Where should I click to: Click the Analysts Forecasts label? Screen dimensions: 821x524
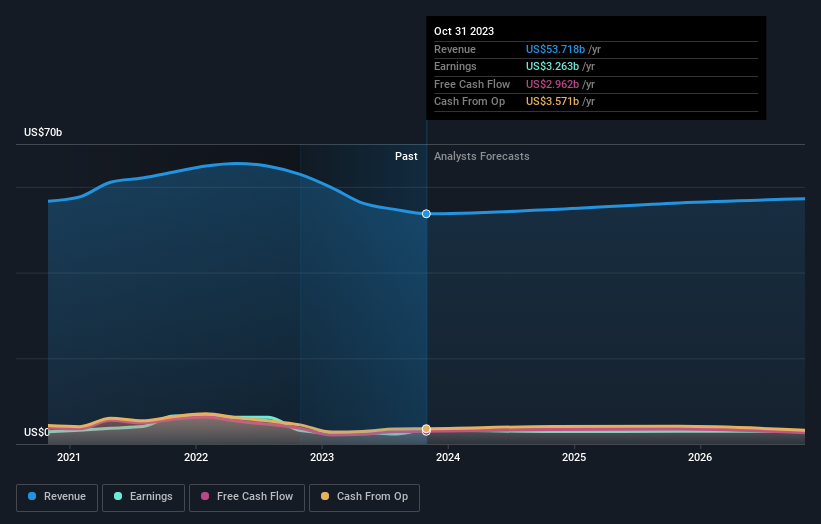coord(482,157)
